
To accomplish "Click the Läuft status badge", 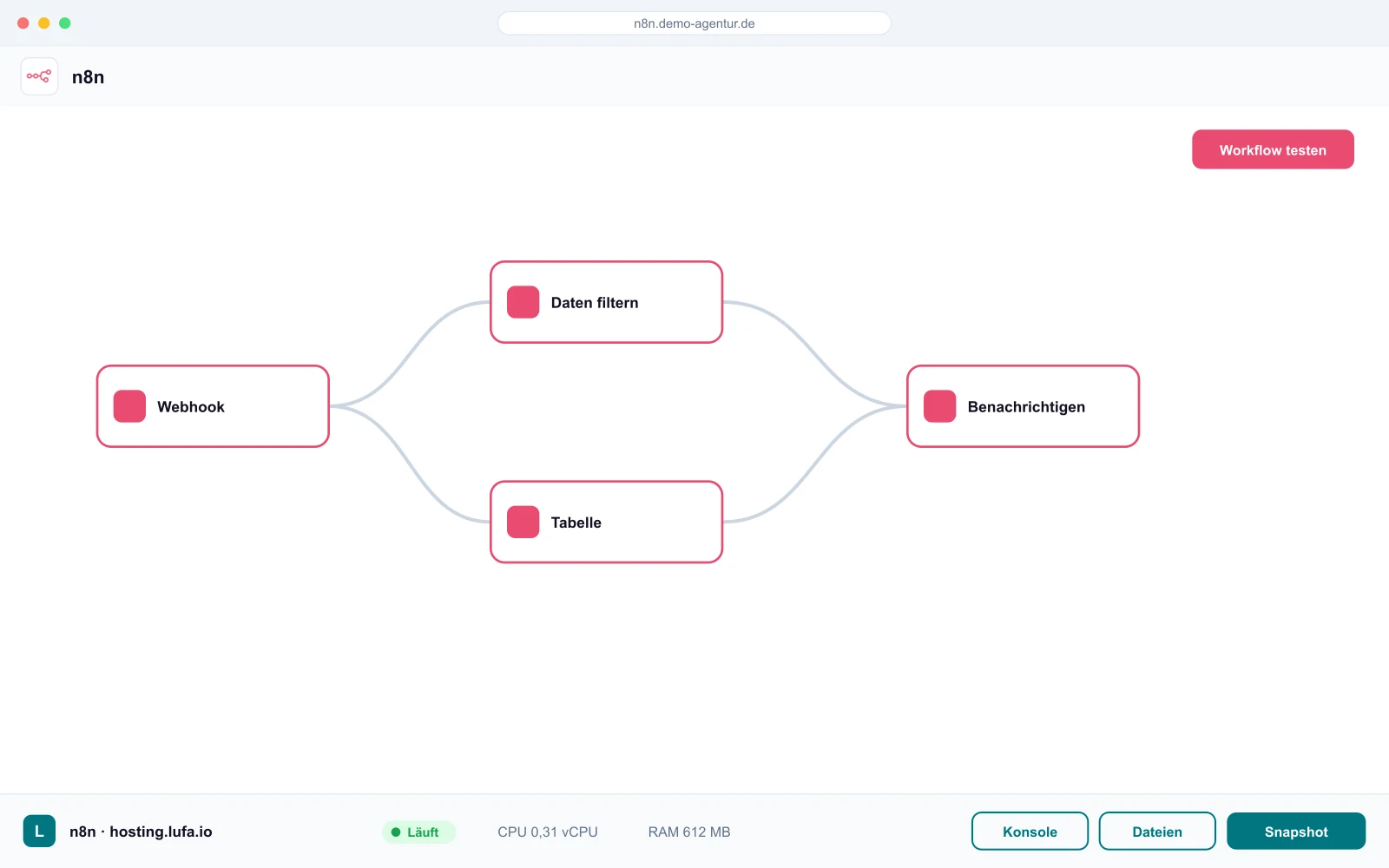I will click(x=418, y=832).
